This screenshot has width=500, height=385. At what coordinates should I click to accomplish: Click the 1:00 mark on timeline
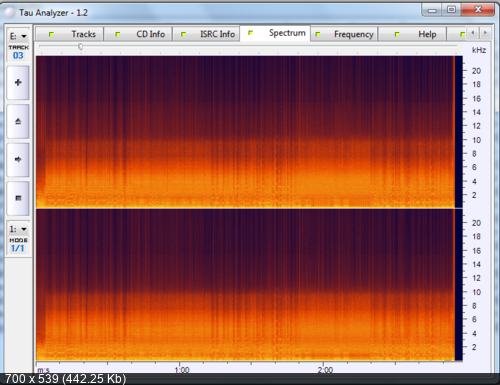[x=182, y=370]
